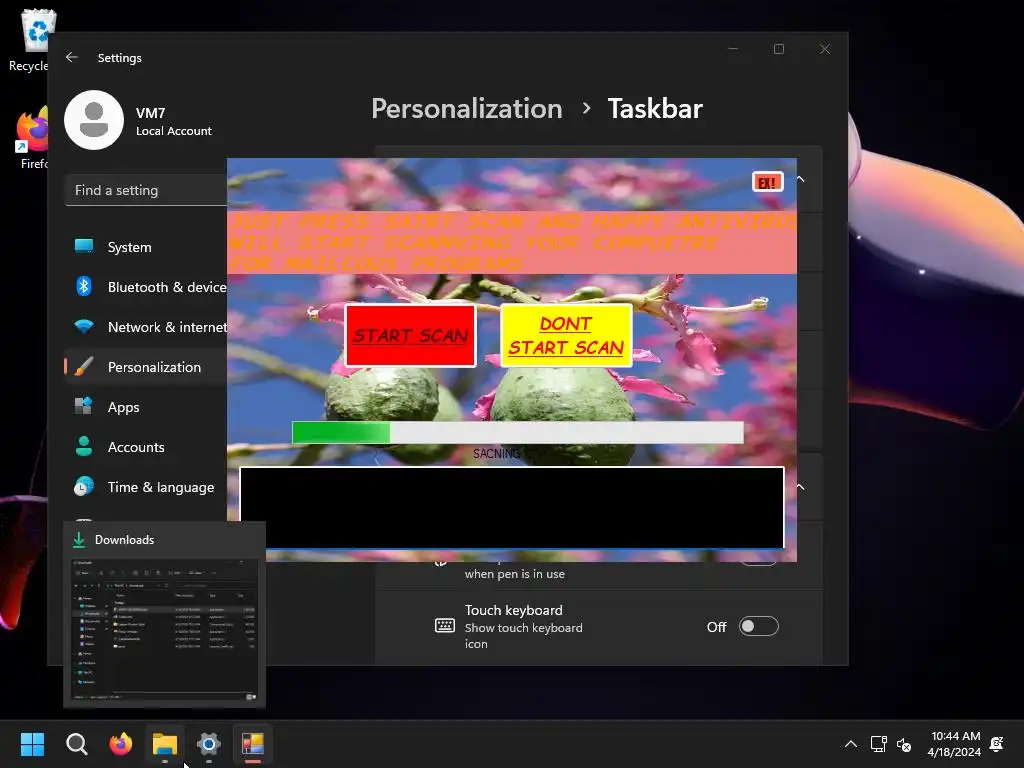The image size is (1024, 768).
Task: Focus the Find a setting search box
Action: coord(146,190)
